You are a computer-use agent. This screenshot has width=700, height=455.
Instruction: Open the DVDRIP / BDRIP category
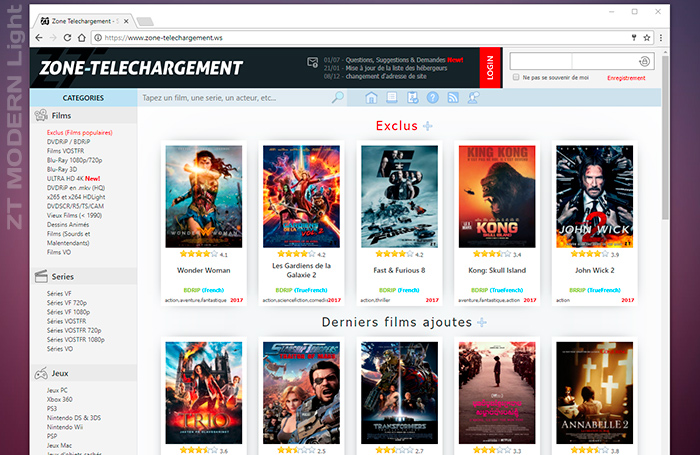(68, 142)
